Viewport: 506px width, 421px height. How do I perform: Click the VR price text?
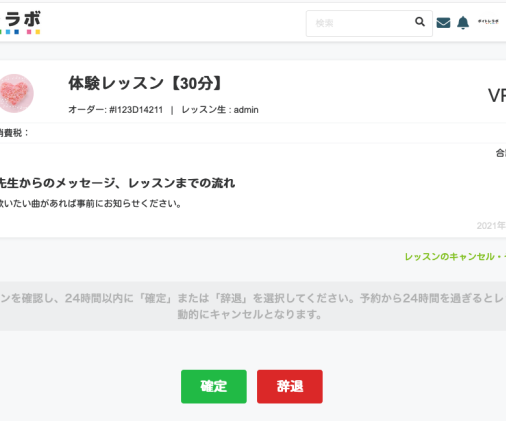[x=497, y=96]
